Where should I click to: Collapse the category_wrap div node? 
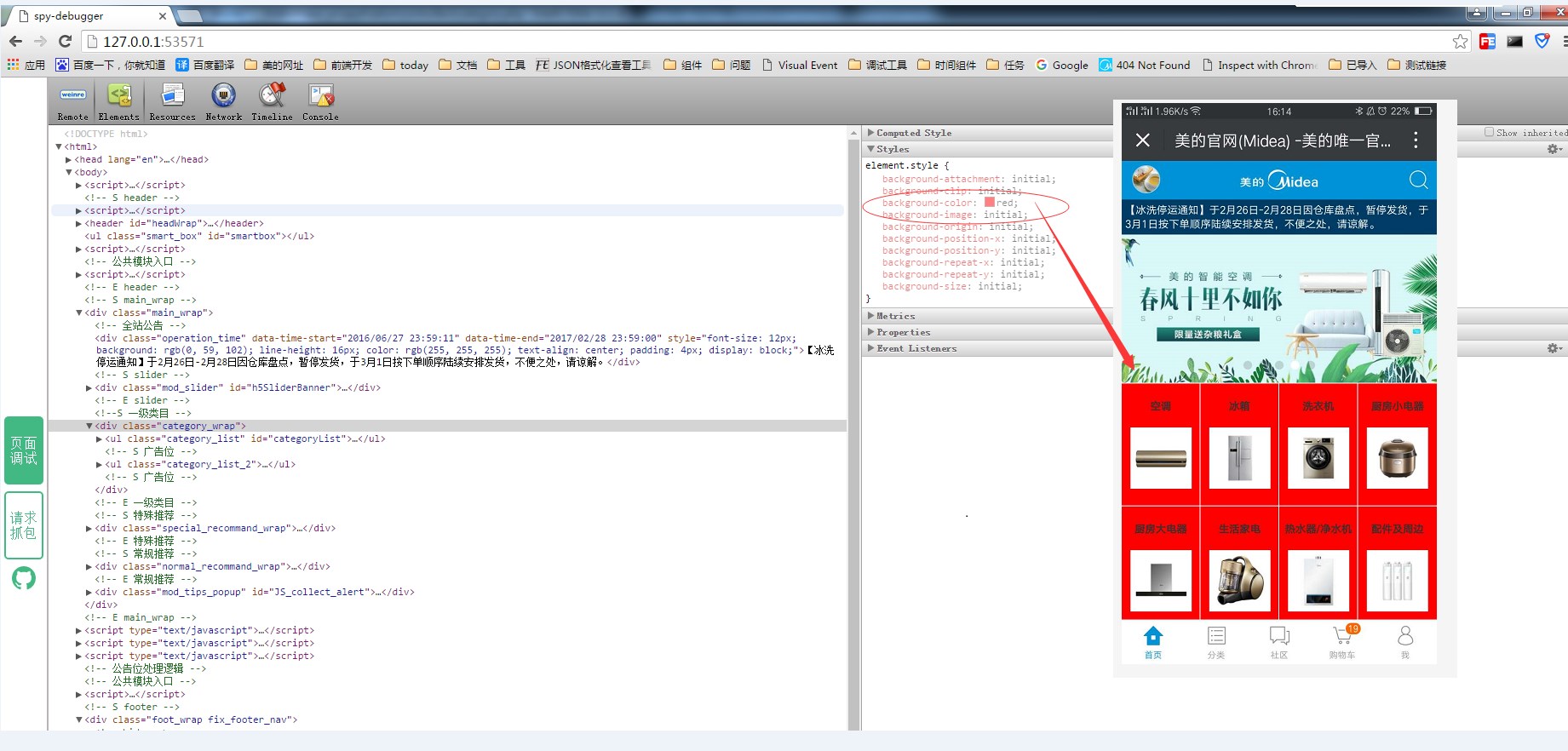click(x=89, y=426)
